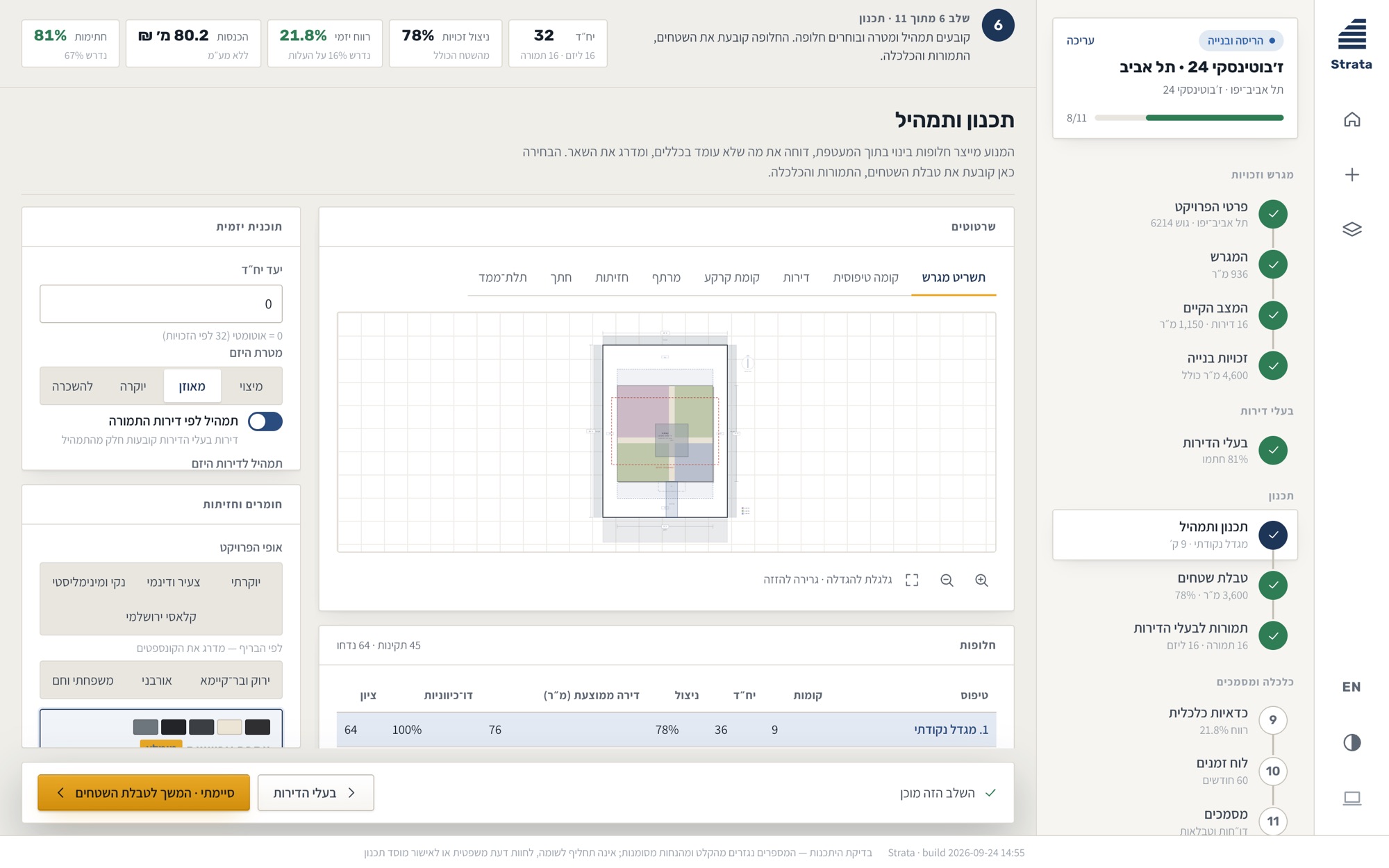Image resolution: width=1389 pixels, height=868 pixels.
Task: Select מאוזן as the developer goal
Action: [x=192, y=386]
